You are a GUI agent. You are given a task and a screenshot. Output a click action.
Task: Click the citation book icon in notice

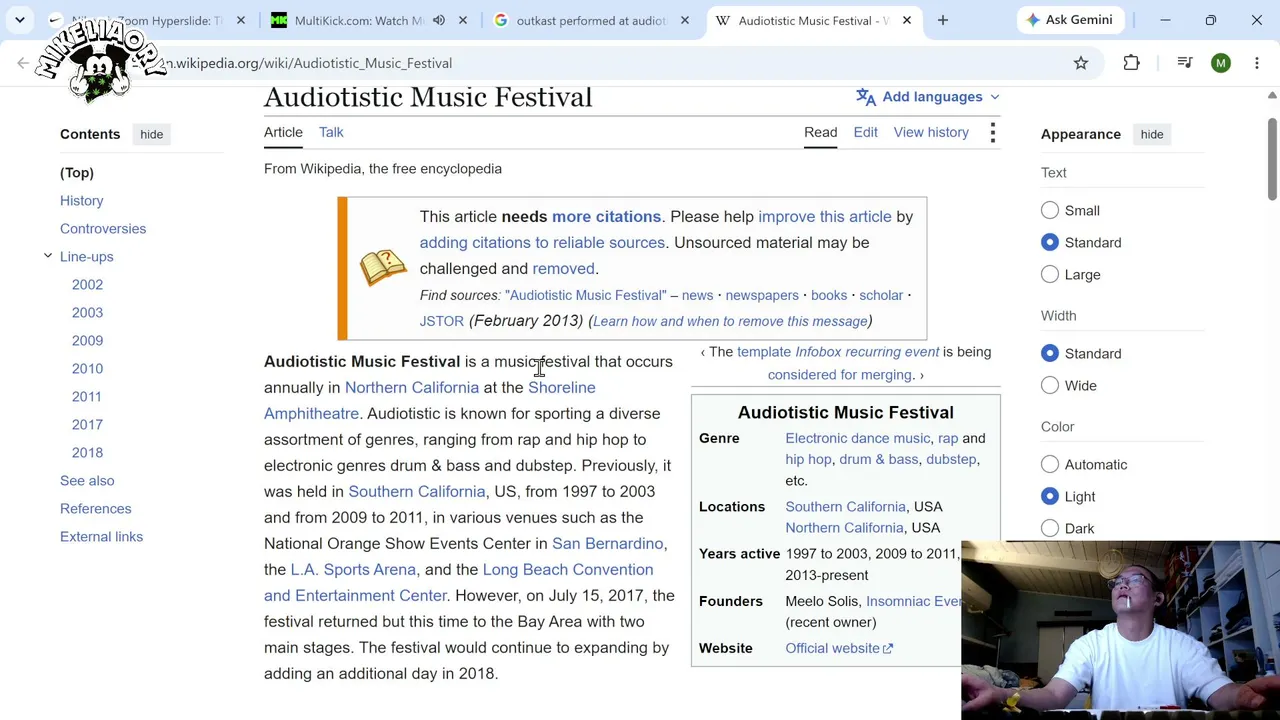pos(383,268)
